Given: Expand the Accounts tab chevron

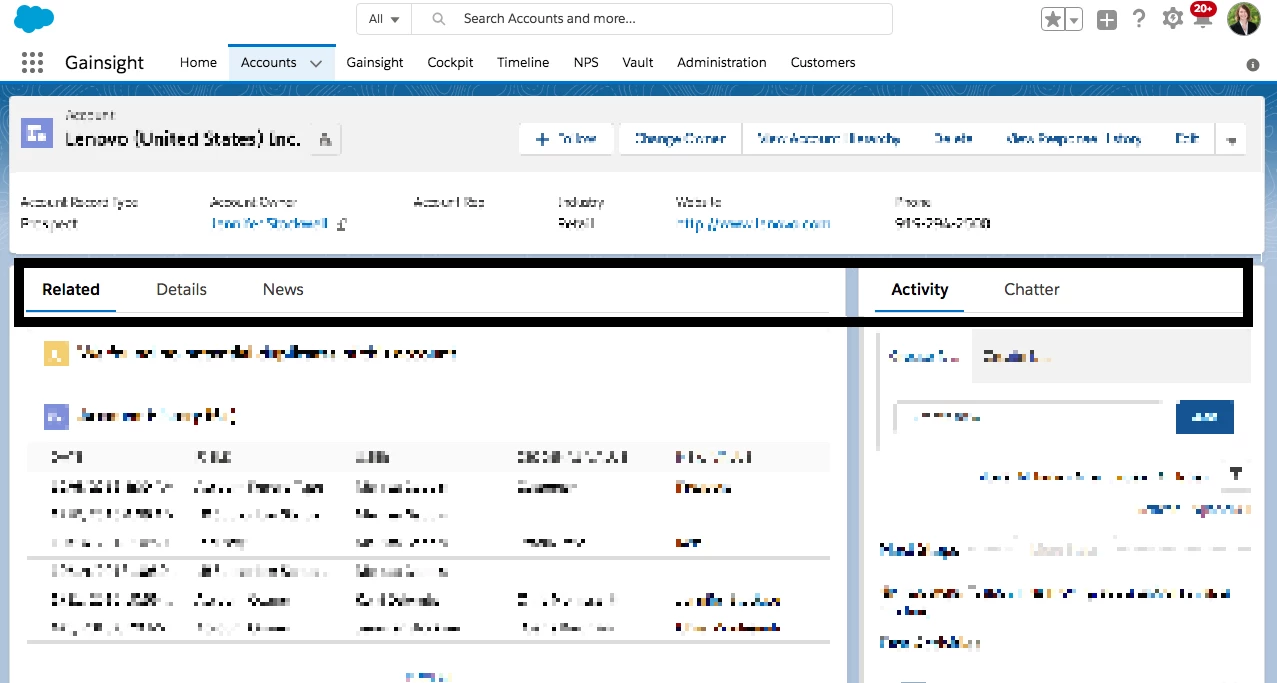Looking at the screenshot, I should [x=316, y=63].
